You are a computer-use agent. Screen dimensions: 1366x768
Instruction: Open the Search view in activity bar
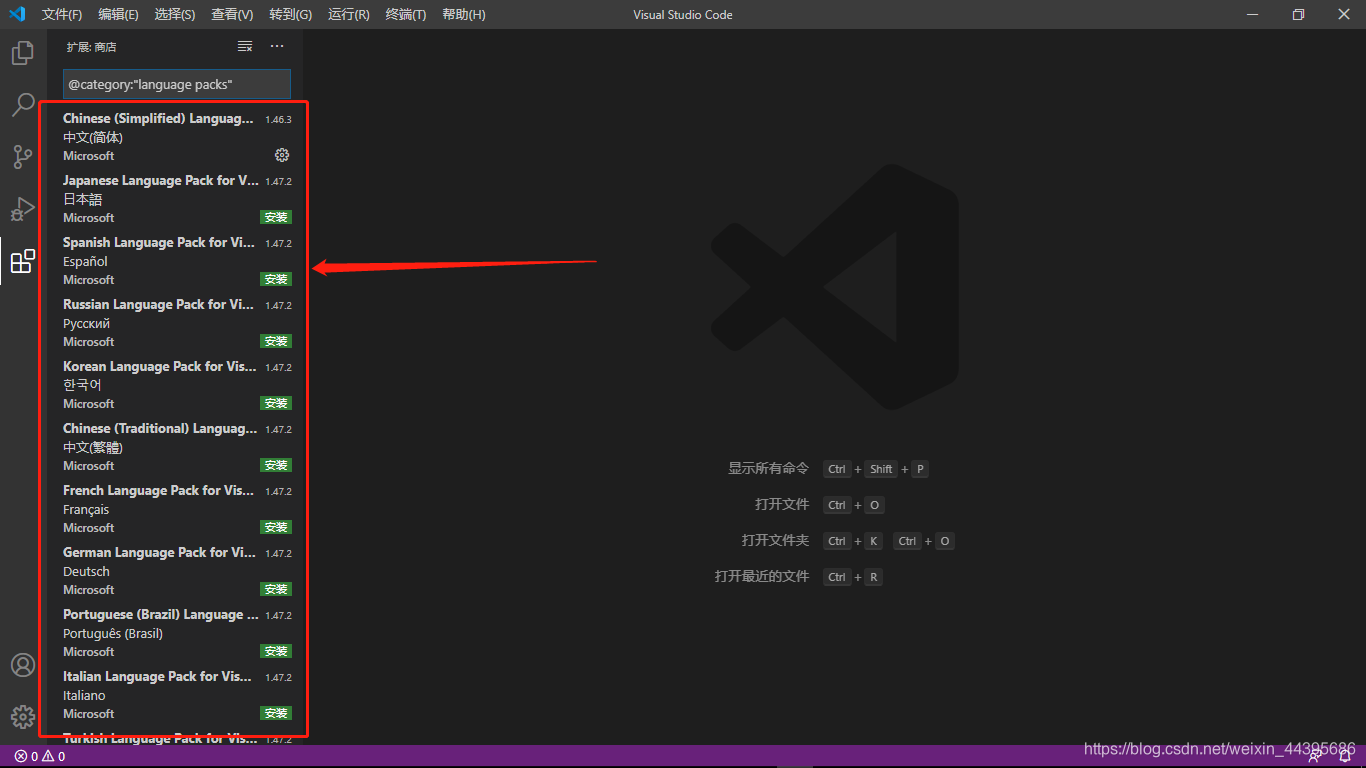[x=23, y=105]
